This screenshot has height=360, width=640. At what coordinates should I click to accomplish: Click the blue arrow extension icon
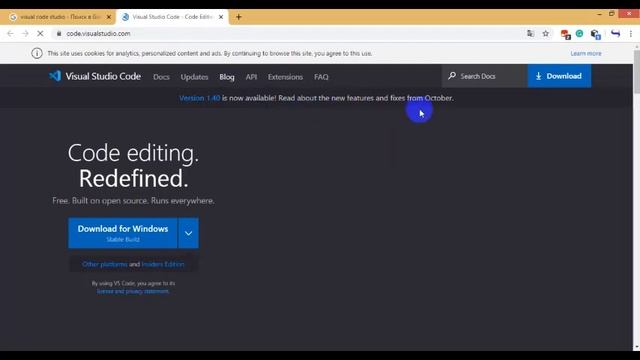(x=616, y=33)
